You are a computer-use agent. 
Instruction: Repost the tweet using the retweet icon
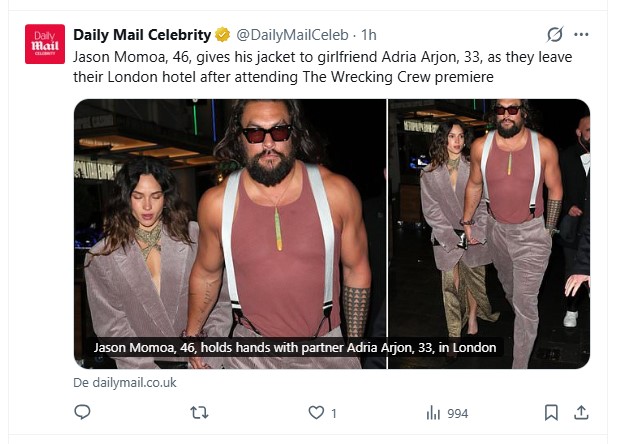click(x=200, y=412)
